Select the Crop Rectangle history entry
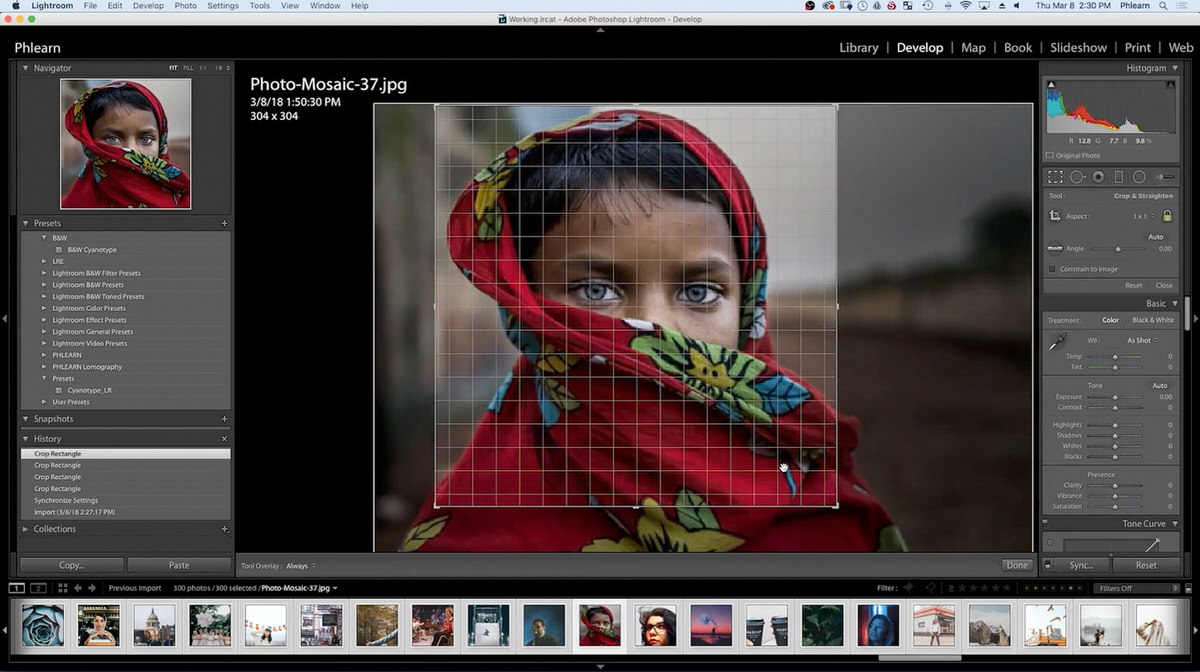Screen dimensions: 1200x672 pyautogui.click(x=60, y=453)
